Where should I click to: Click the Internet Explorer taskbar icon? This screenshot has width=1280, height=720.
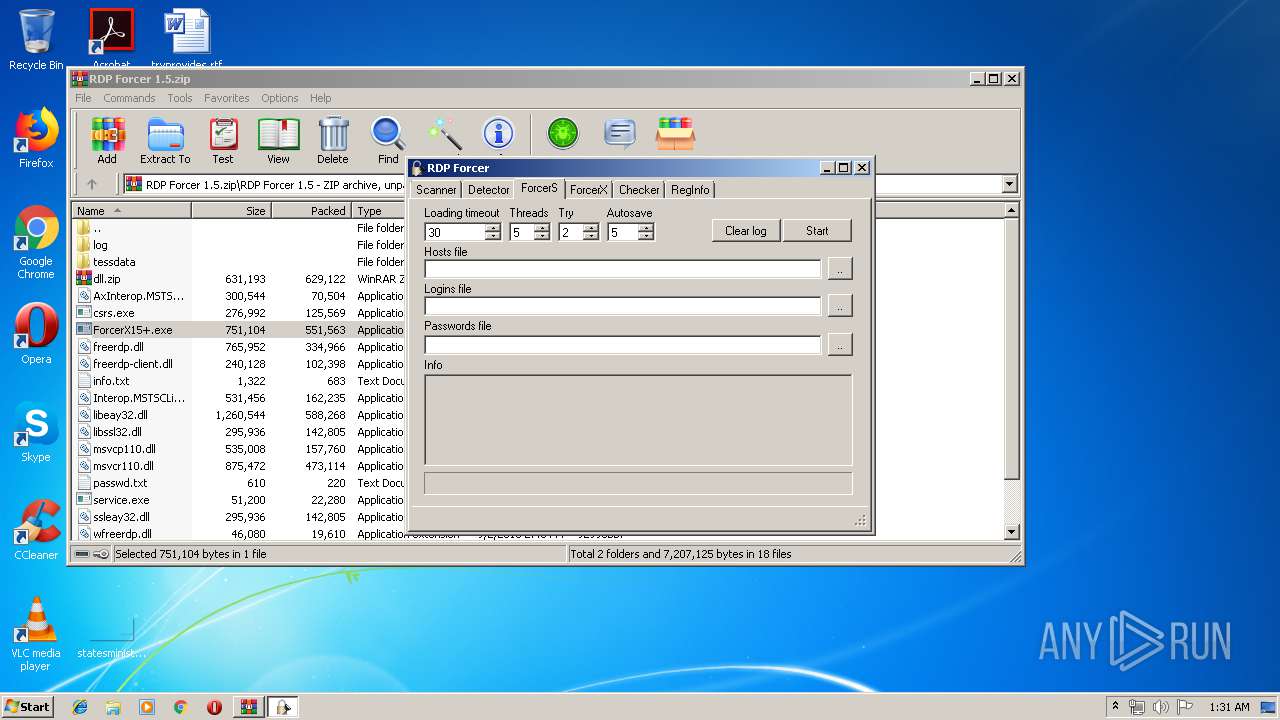pyautogui.click(x=80, y=707)
